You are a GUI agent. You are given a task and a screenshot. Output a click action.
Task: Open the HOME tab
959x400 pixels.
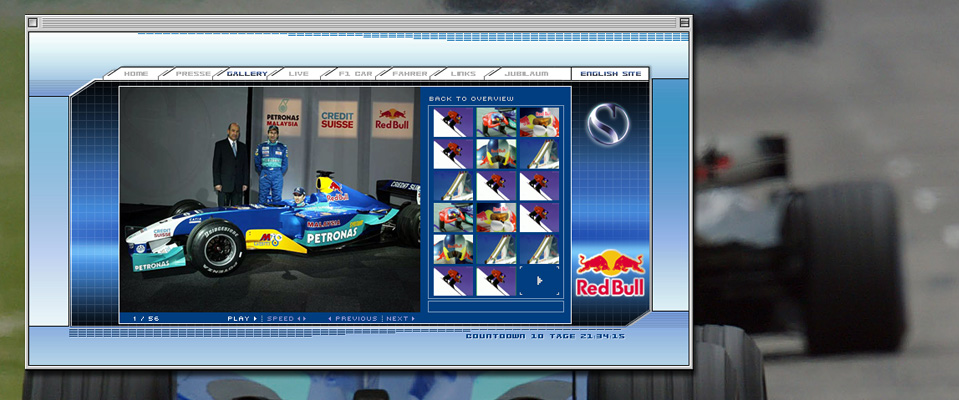click(136, 74)
